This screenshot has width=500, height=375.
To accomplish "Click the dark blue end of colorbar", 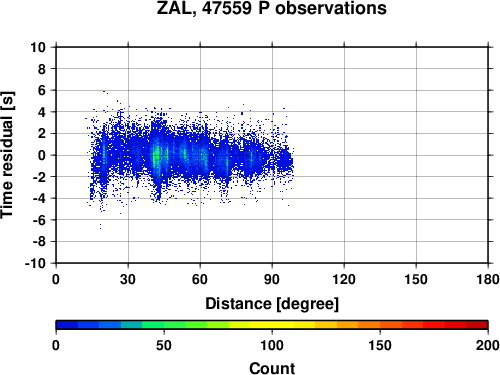I will click(67, 325).
